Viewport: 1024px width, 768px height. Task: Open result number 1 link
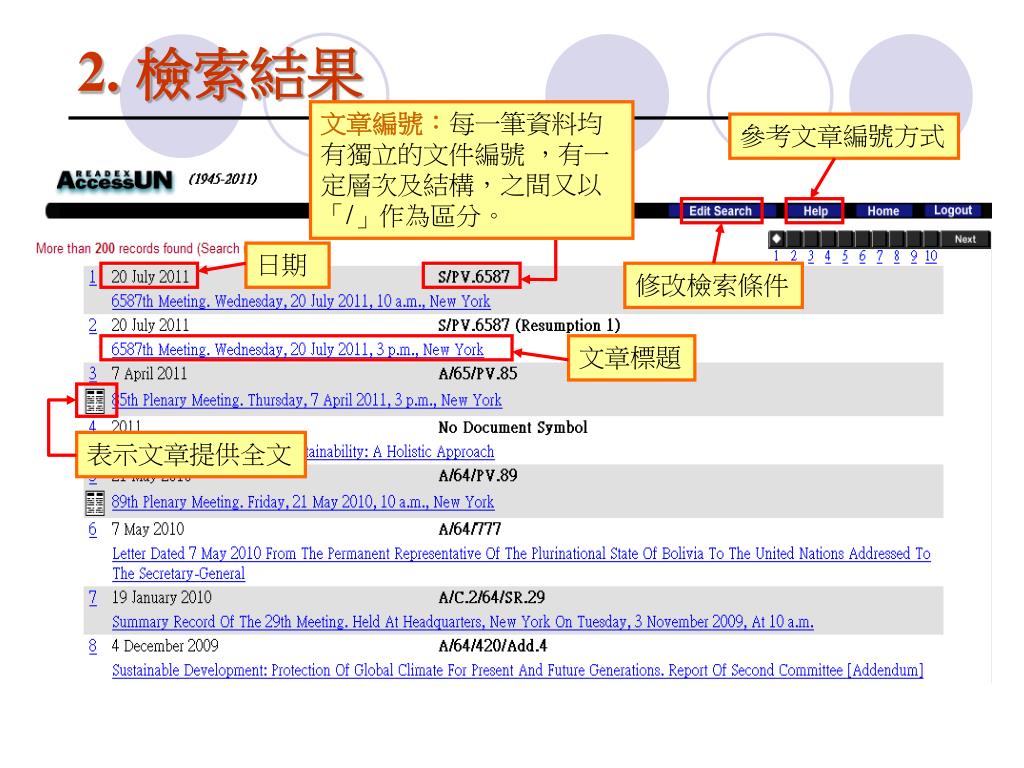pos(93,277)
